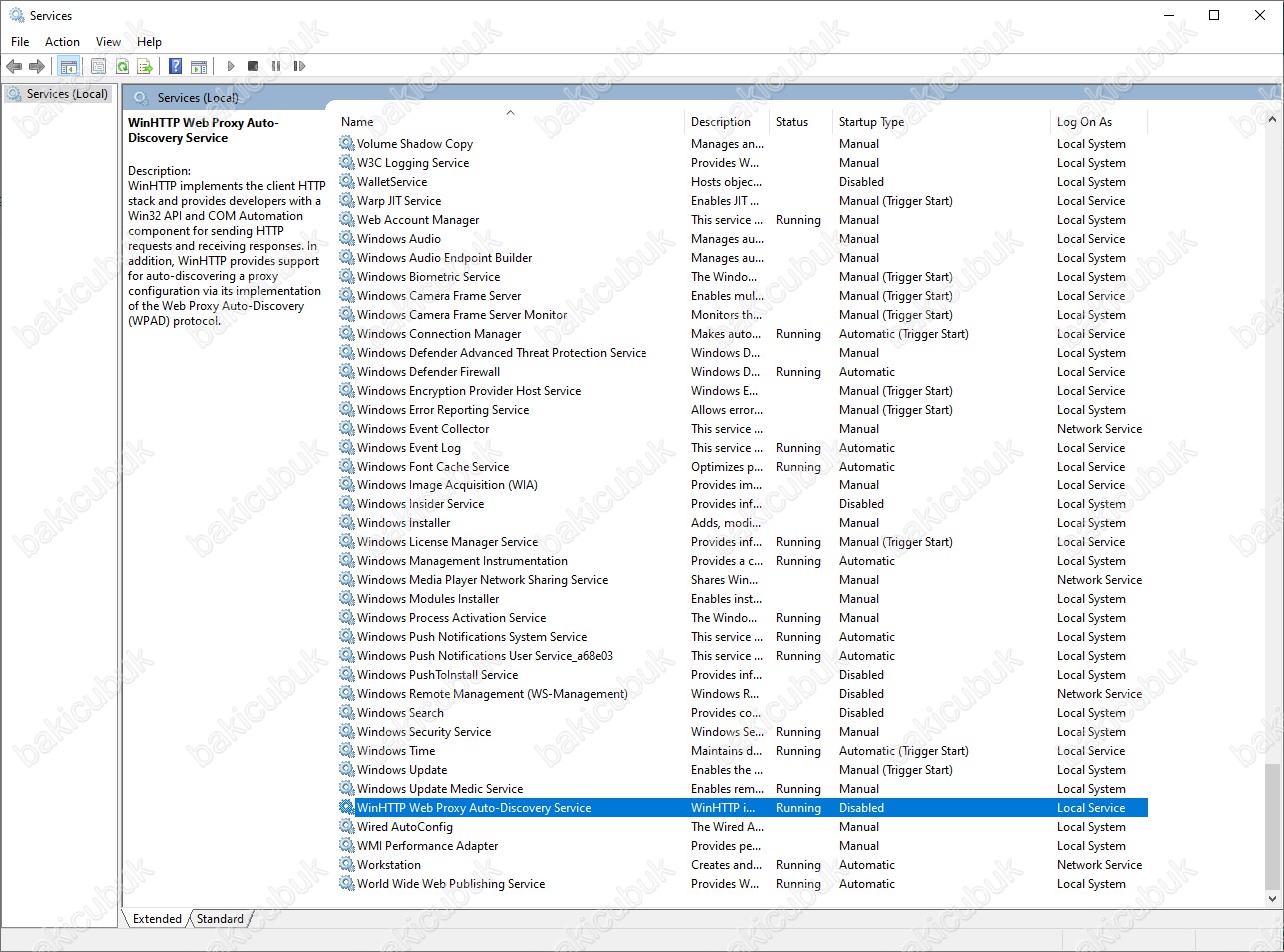Screen dimensions: 1284x952
Task: Toggle the Show/Hide Console Tree icon
Action: point(69,66)
